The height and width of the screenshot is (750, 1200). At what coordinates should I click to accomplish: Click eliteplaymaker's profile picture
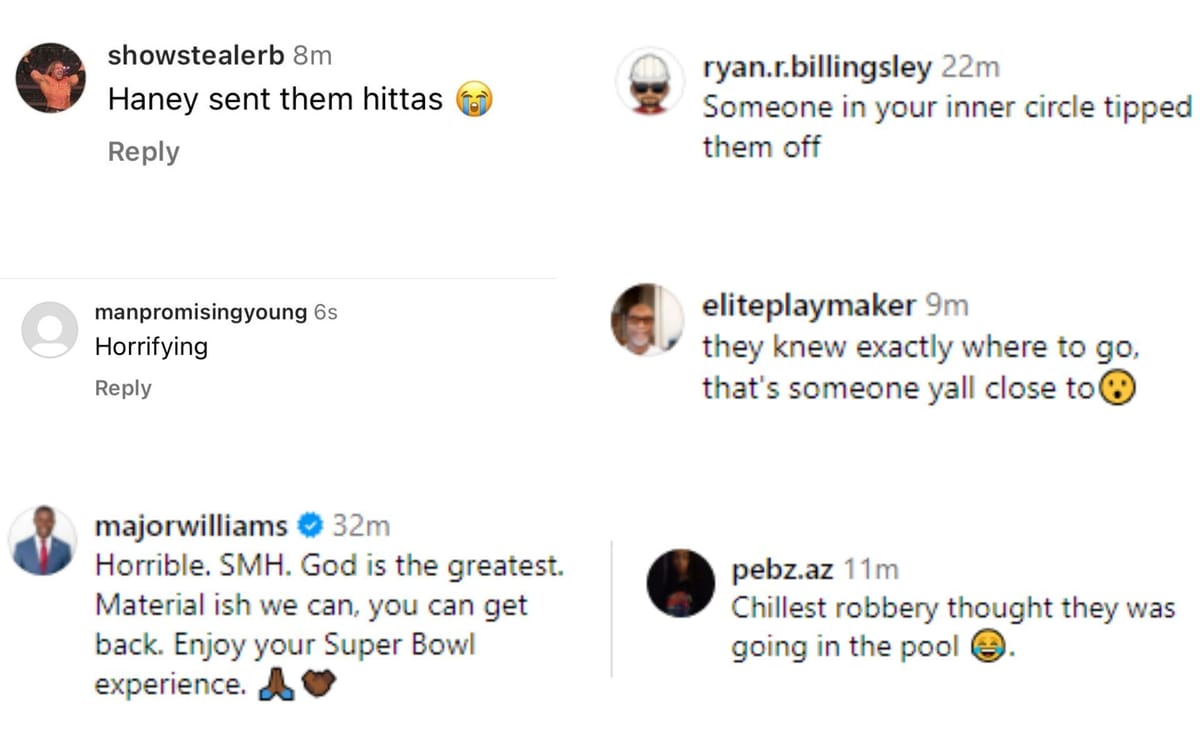point(647,320)
